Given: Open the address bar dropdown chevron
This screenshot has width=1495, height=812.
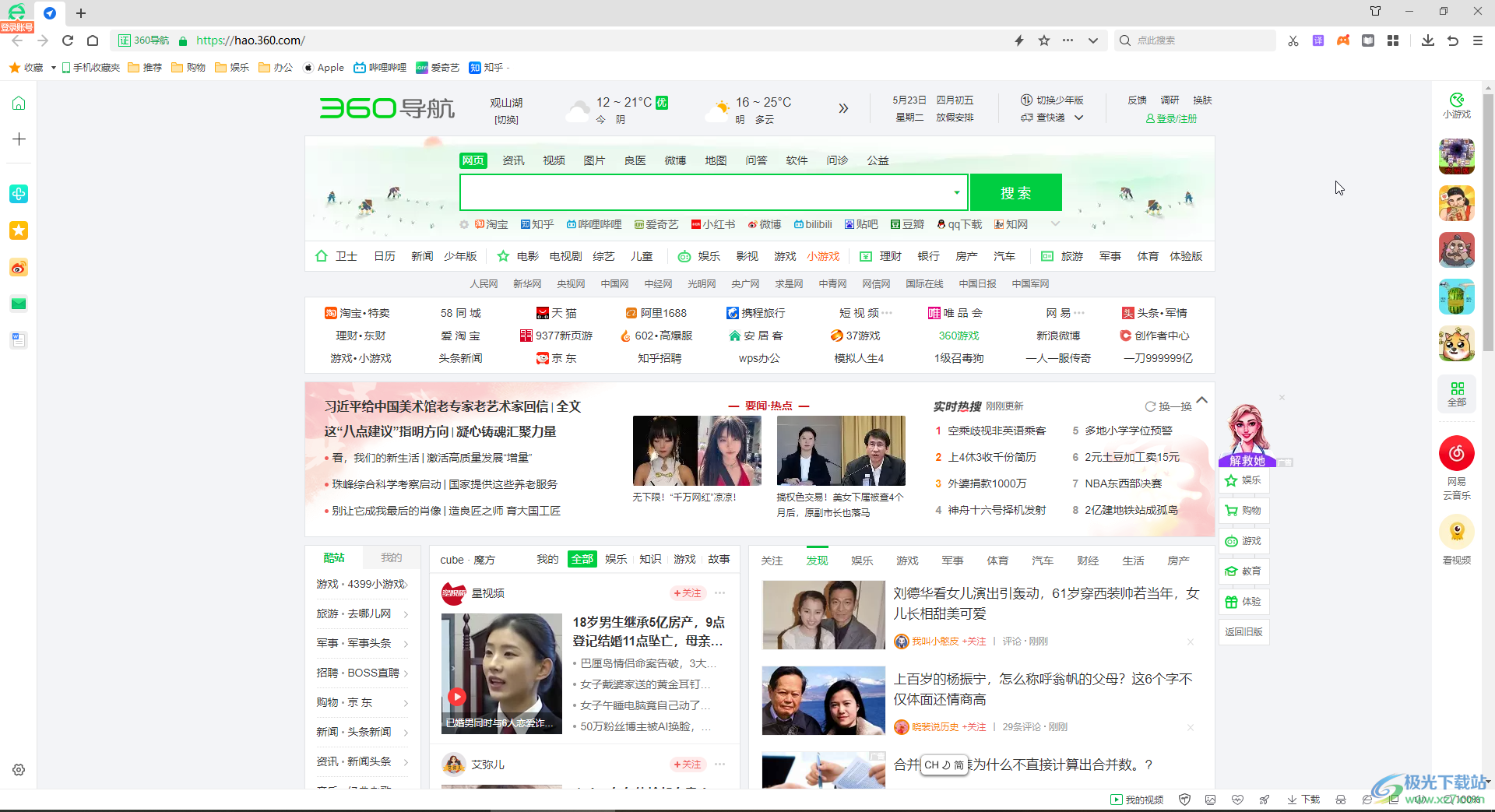Looking at the screenshot, I should coord(1093,40).
